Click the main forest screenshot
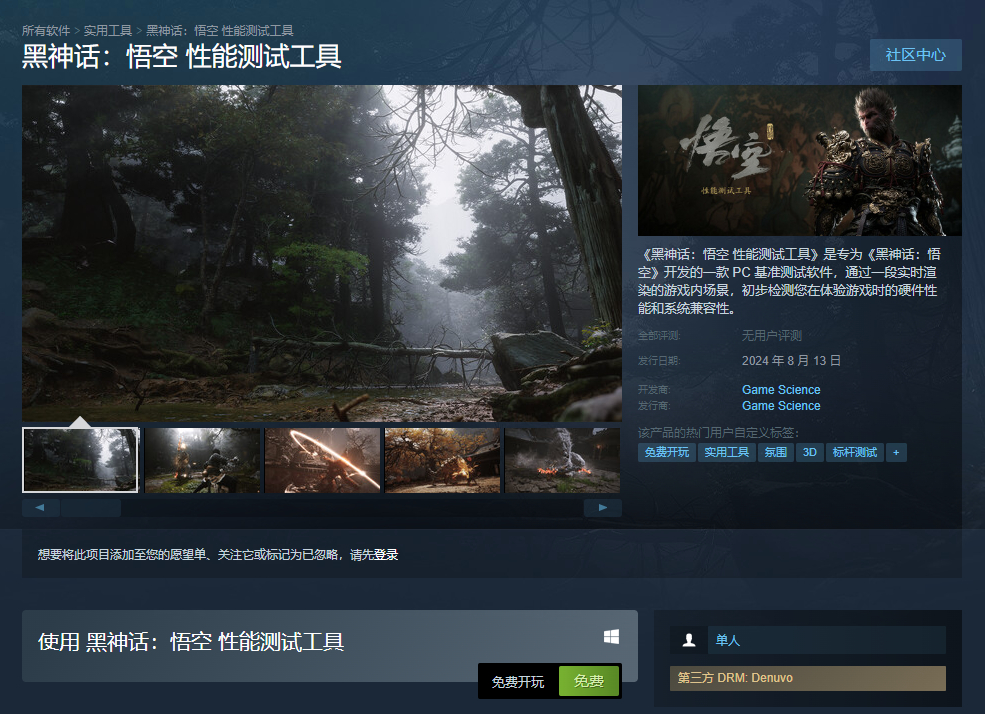Screen dimensions: 985x714 point(322,253)
